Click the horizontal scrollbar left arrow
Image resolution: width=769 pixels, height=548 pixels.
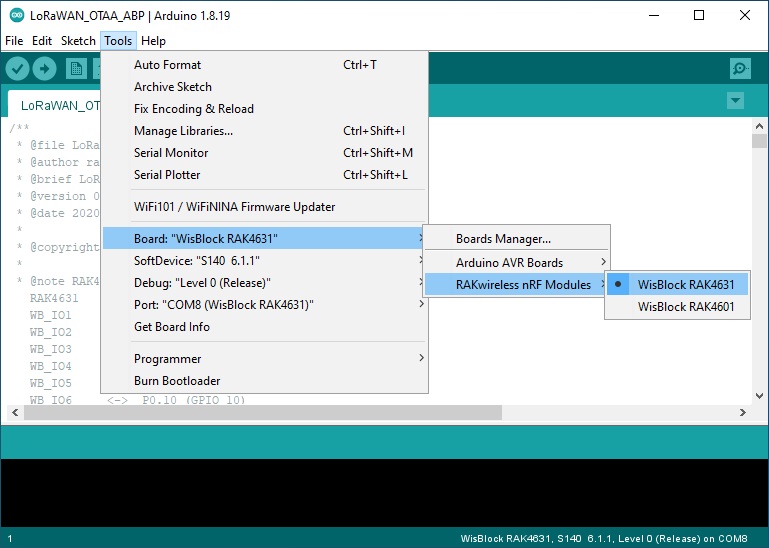[x=15, y=413]
